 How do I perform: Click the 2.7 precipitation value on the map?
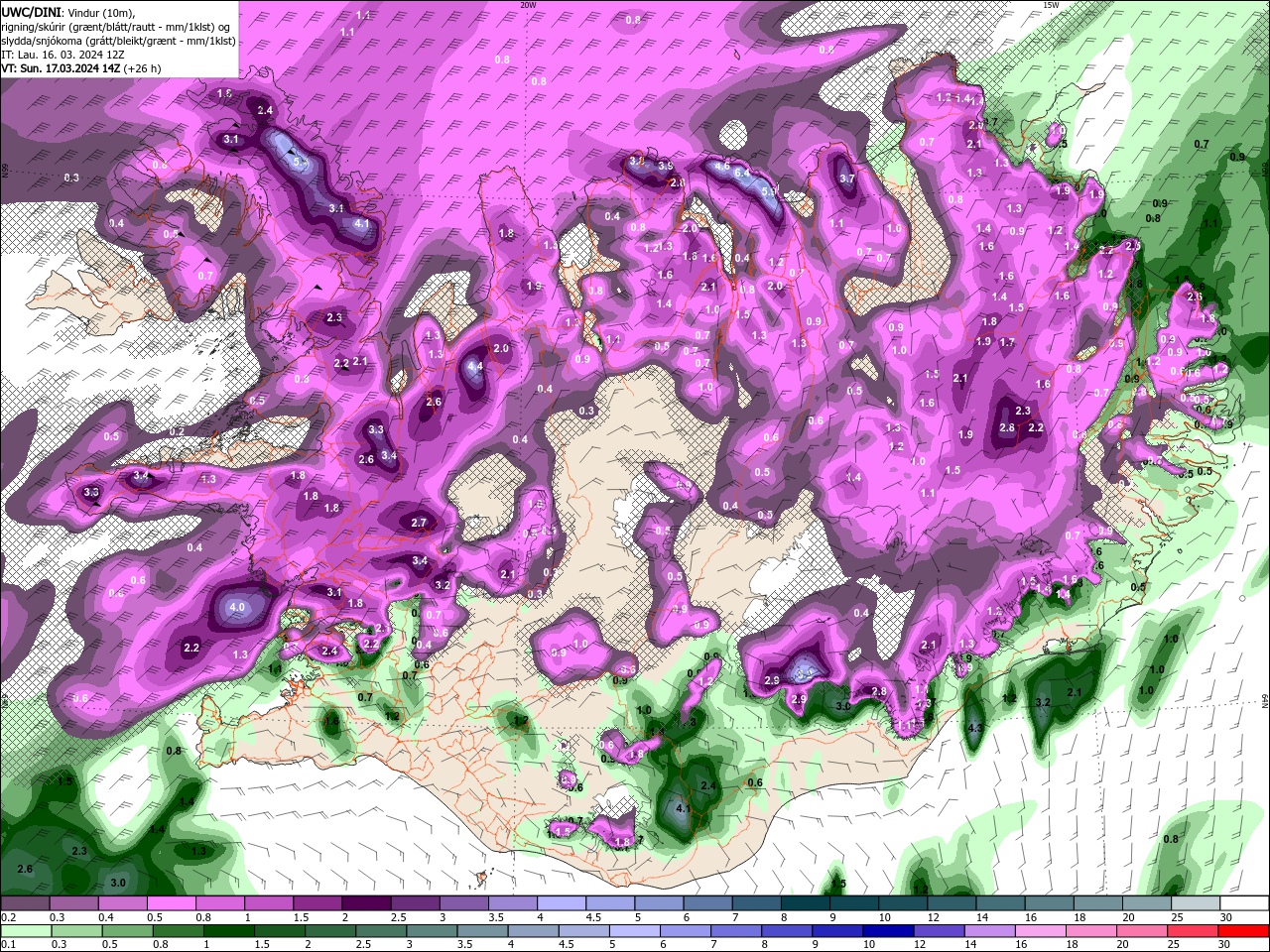(419, 523)
